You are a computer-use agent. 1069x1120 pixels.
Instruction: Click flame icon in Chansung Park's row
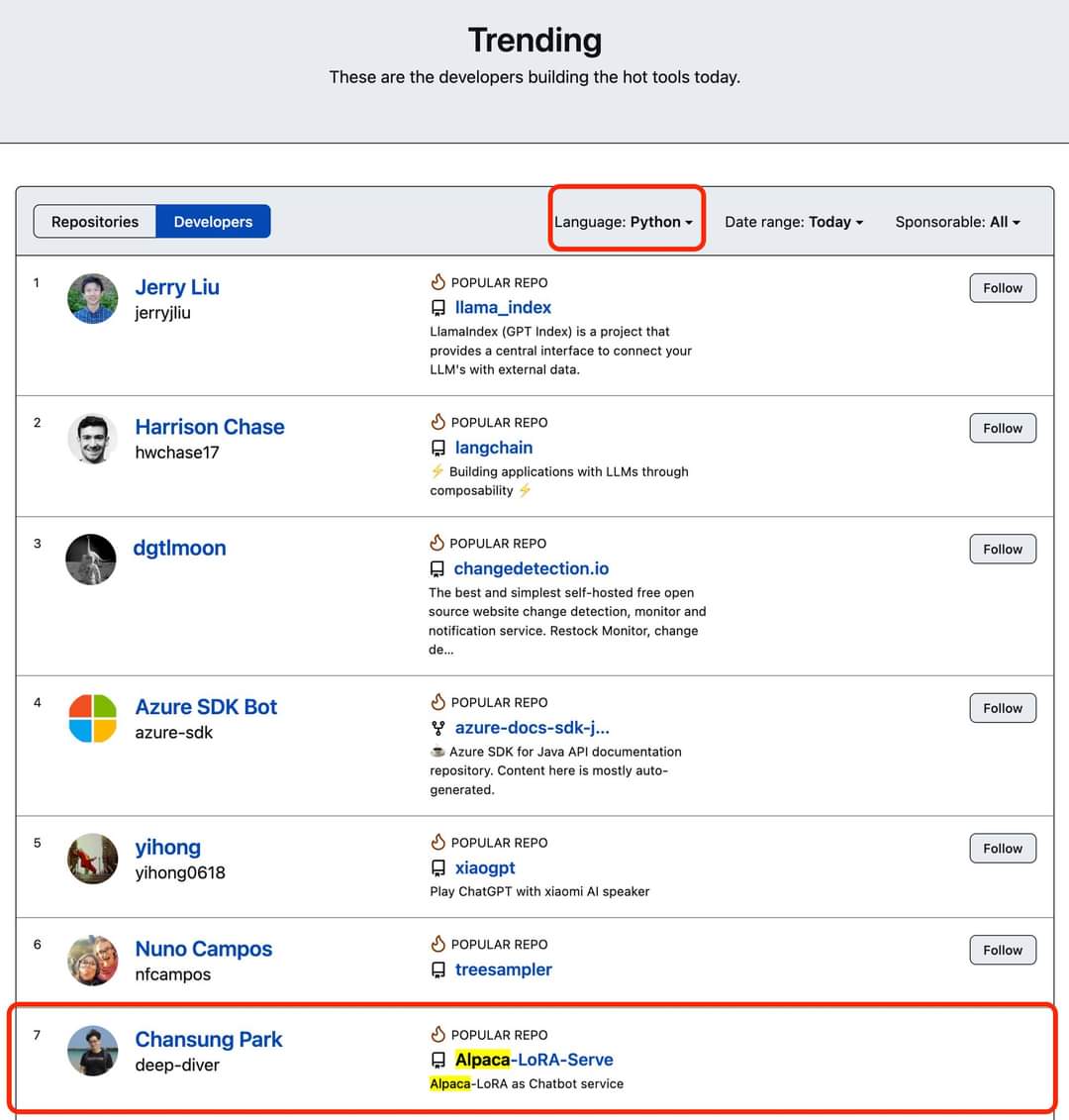437,1034
